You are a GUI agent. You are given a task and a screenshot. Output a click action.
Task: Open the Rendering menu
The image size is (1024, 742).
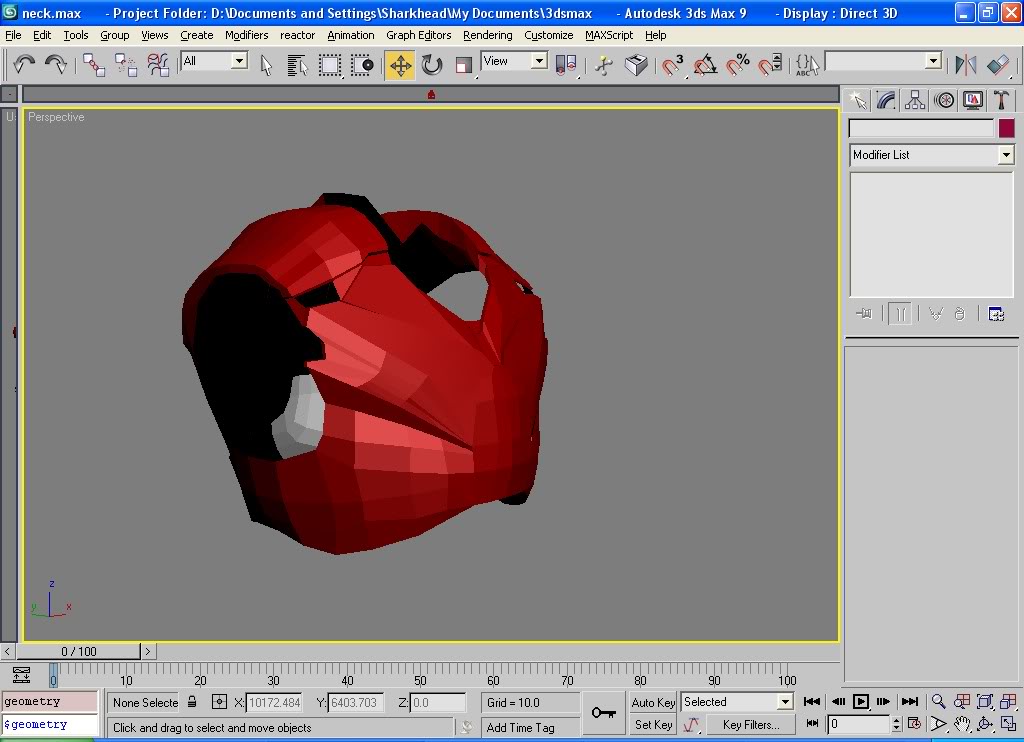487,35
